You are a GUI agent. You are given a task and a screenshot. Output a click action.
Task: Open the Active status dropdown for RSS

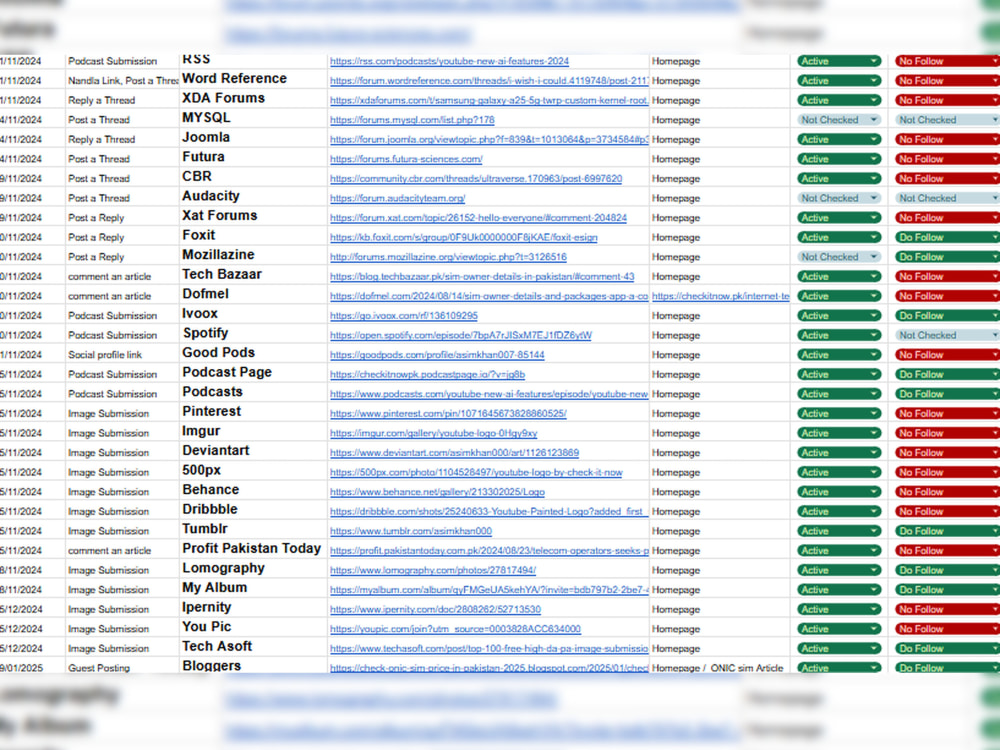(x=839, y=61)
